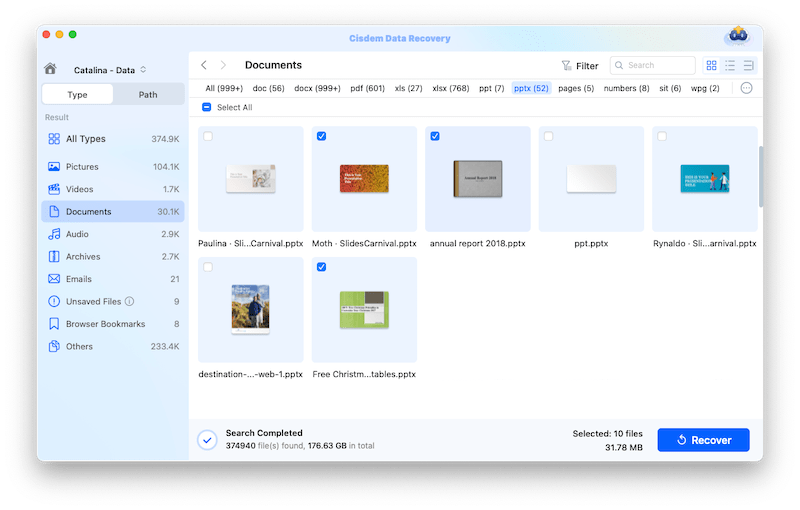Uncheck the Free Christmas tables.pptx checkbox
800x510 pixels.
click(321, 267)
